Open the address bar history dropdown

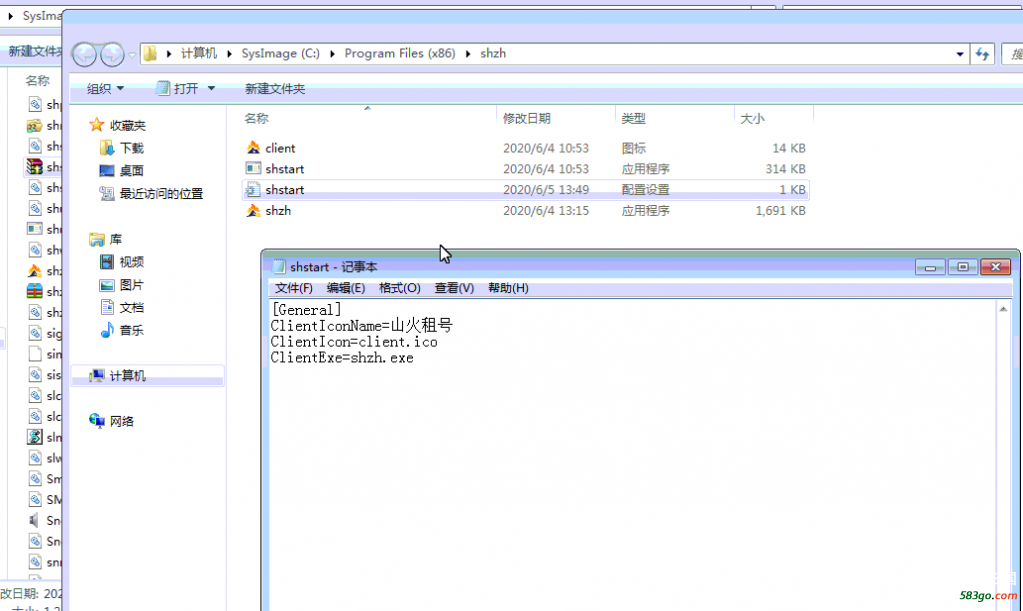click(960, 54)
